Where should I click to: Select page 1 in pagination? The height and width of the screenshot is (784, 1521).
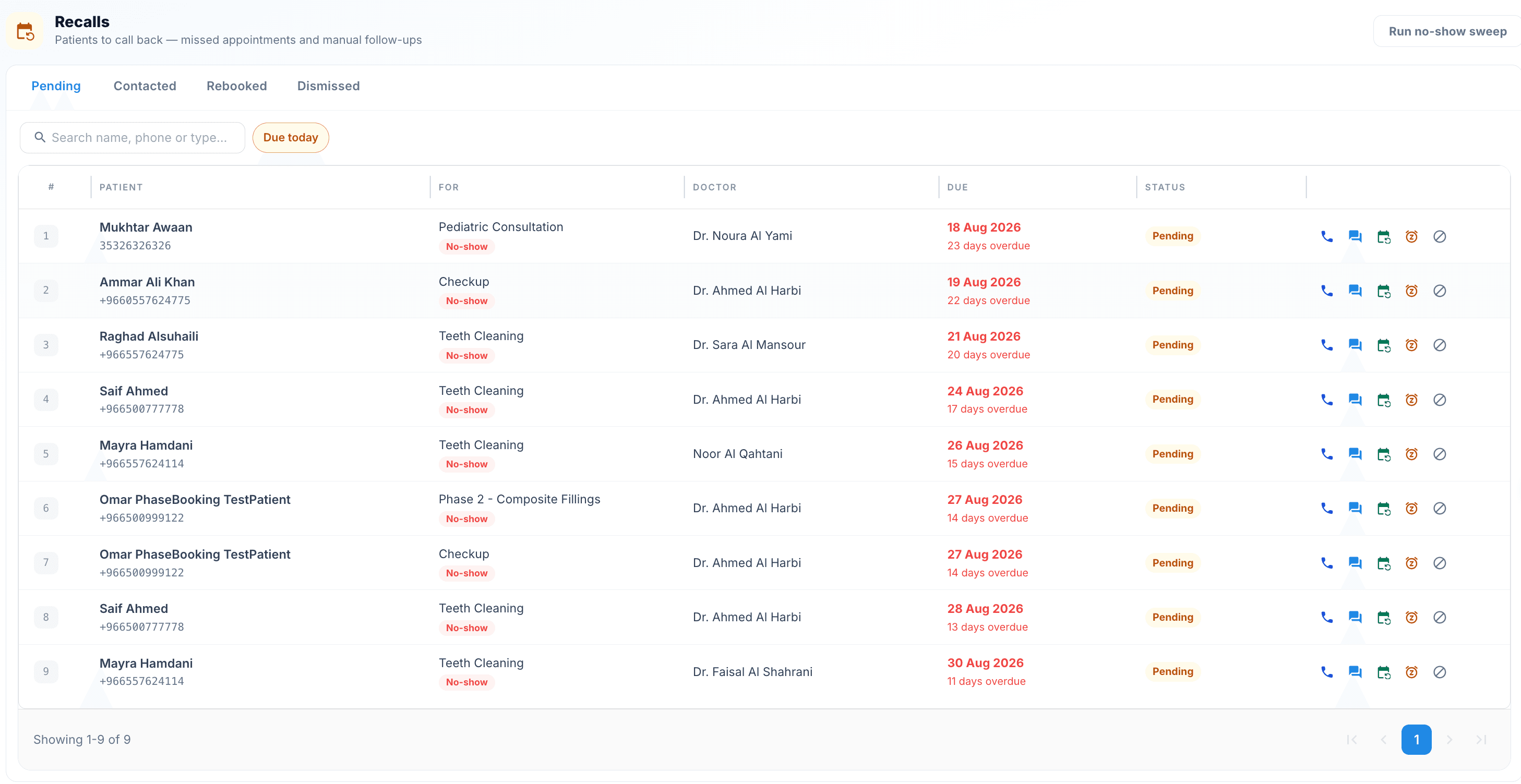tap(1417, 739)
